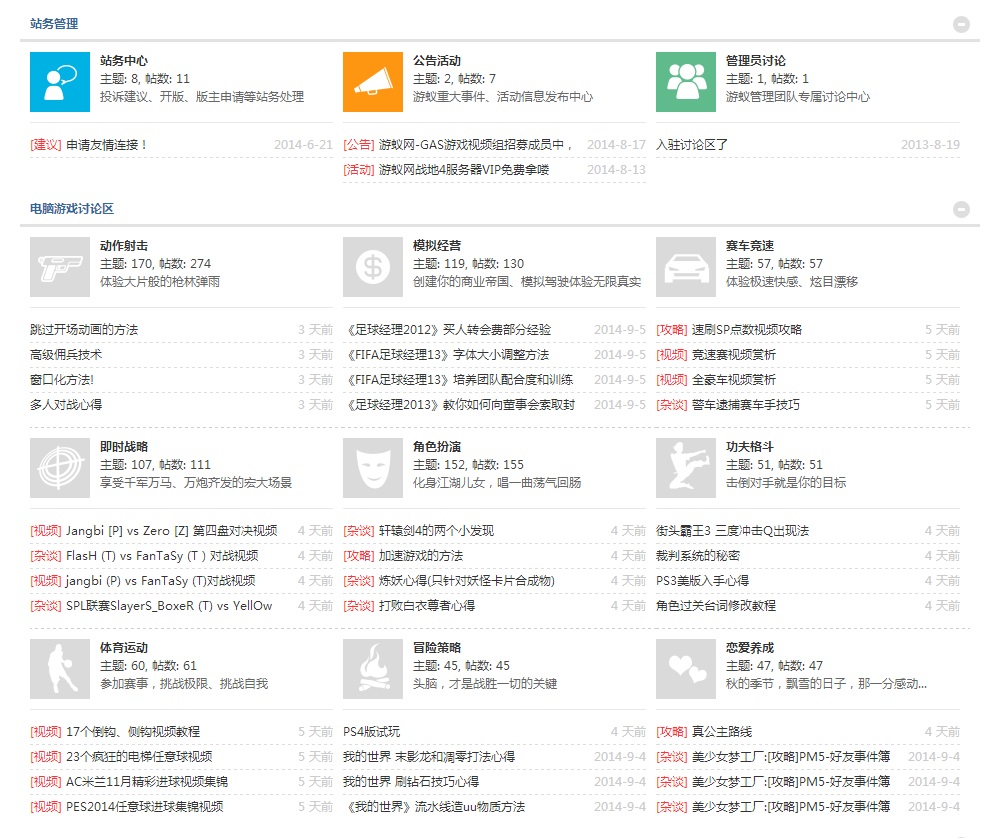1000x838 pixels.
Task: Open thread 高级佣兵技术
Action: tap(66, 355)
